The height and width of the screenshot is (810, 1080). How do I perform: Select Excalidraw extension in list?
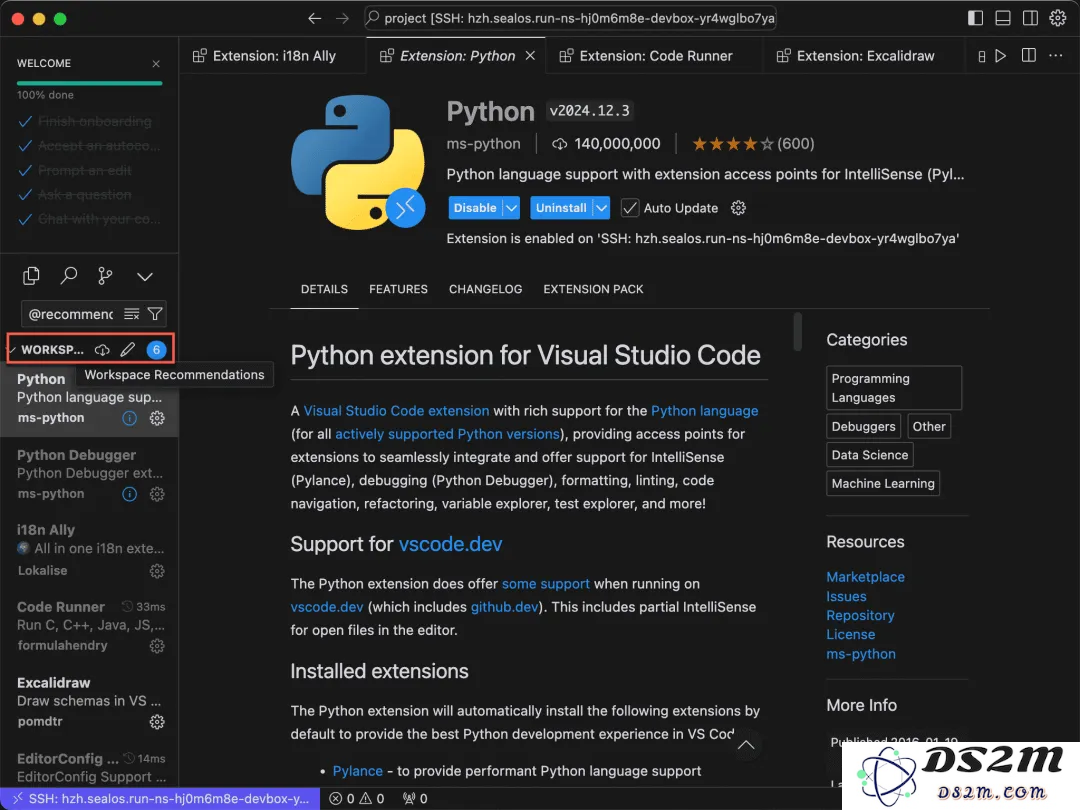point(90,702)
